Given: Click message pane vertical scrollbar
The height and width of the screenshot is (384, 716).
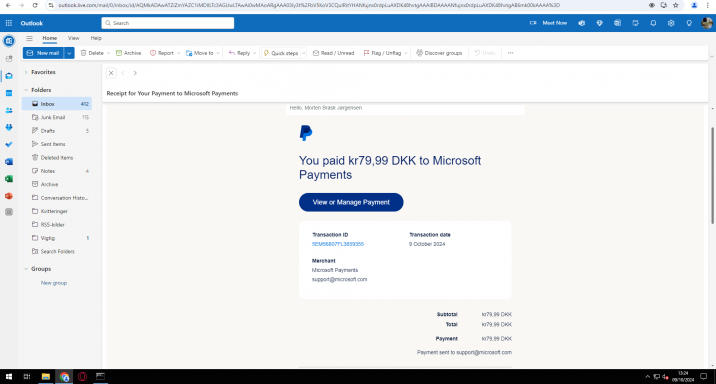Looking at the screenshot, I should (712, 176).
